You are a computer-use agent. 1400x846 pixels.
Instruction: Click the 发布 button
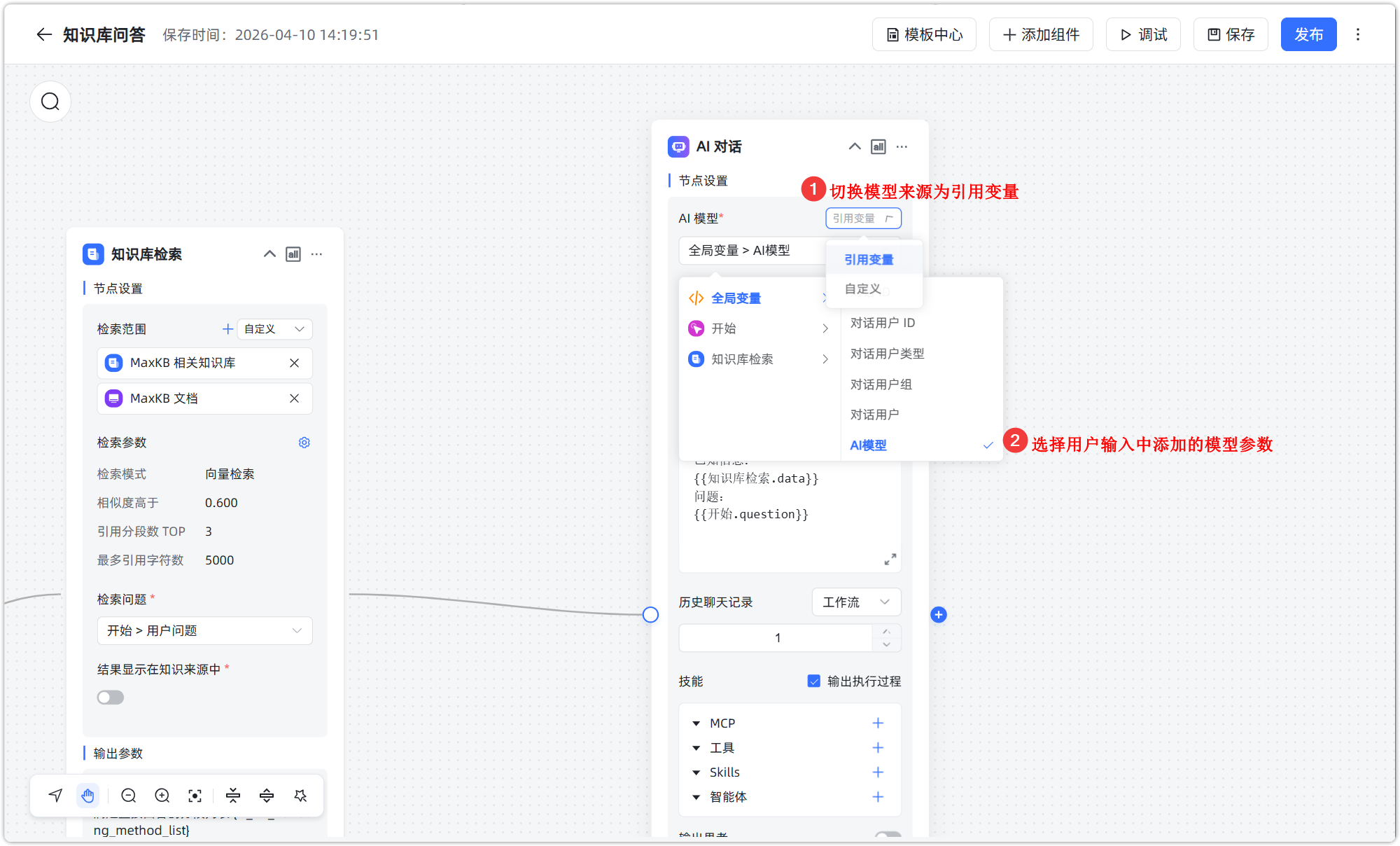tap(1308, 34)
